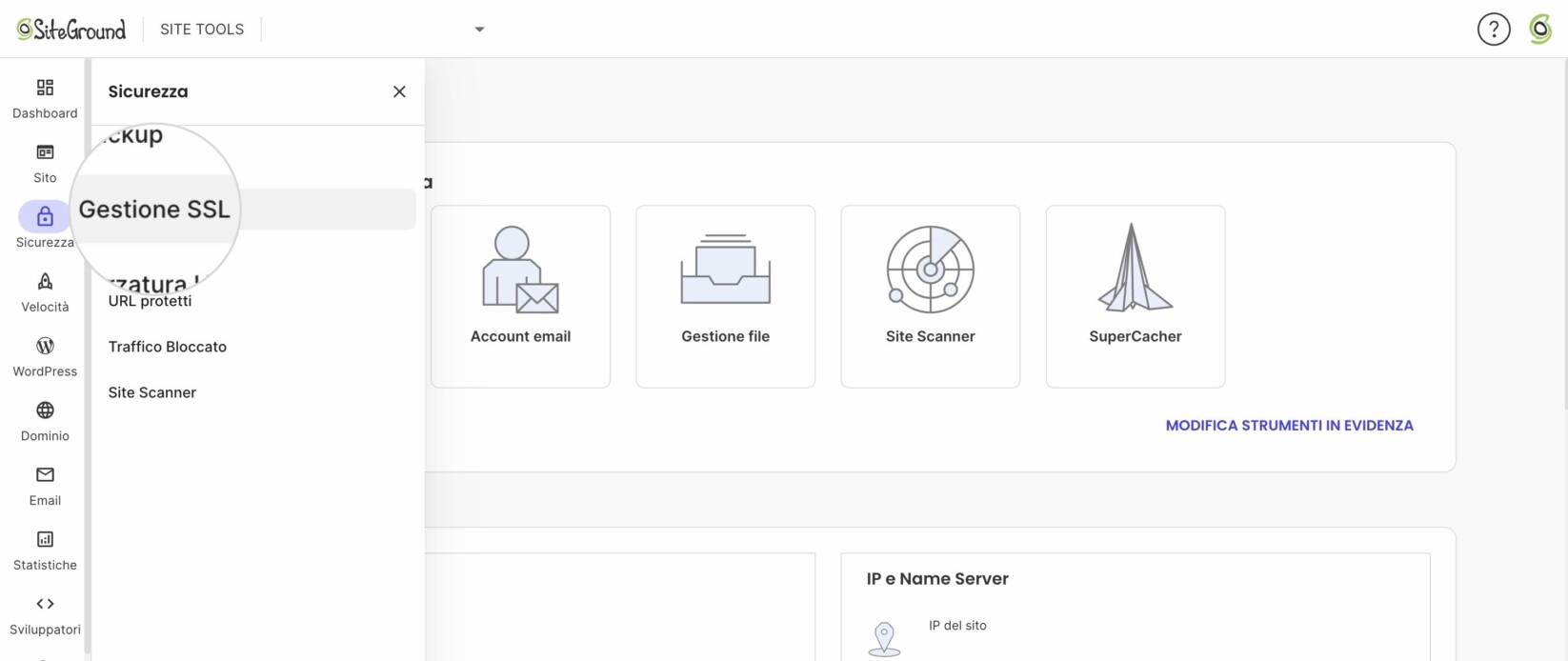
Task: Click the SITE TOOLS header label
Action: click(202, 30)
